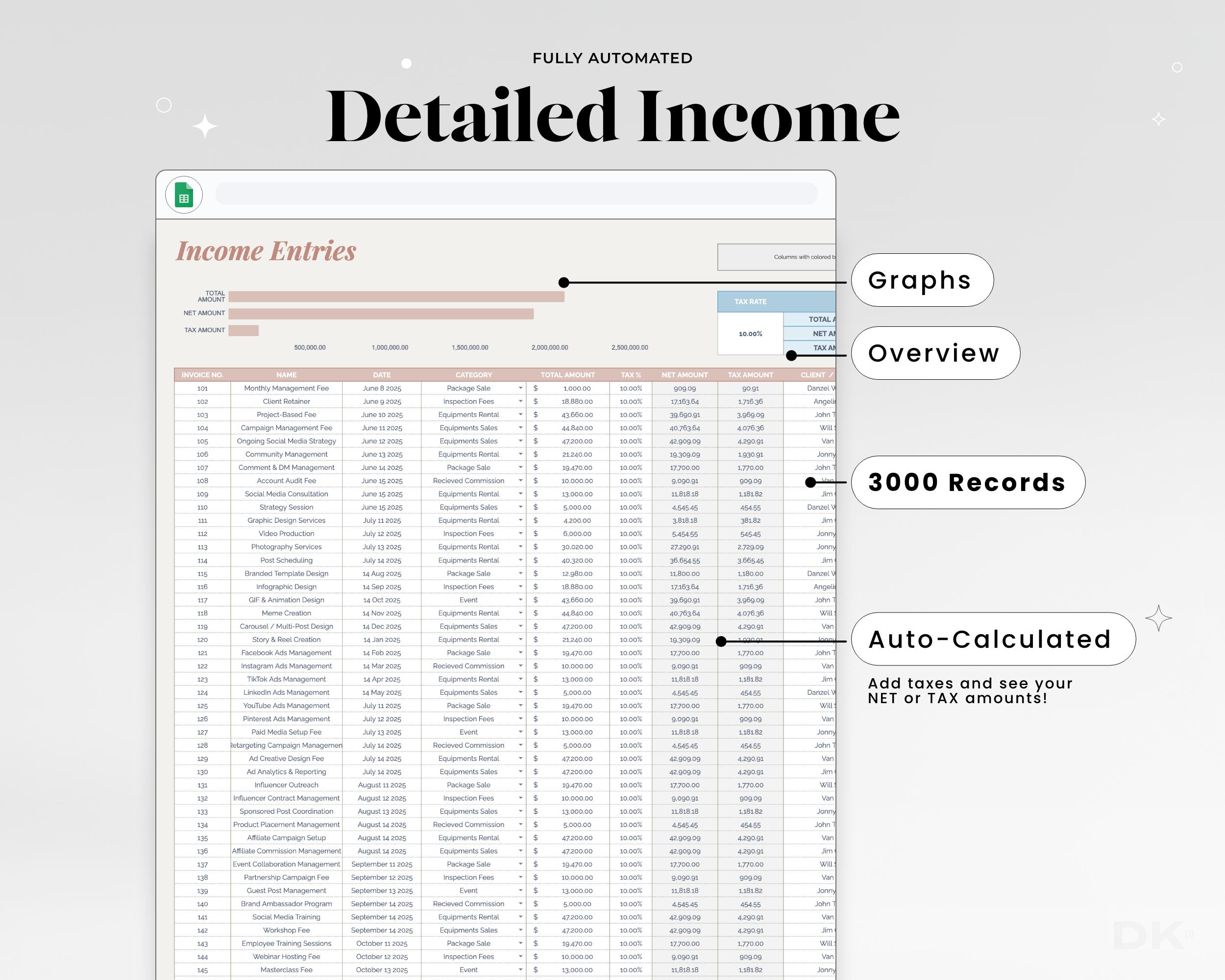Click the CATEGORY column header

tap(473, 375)
